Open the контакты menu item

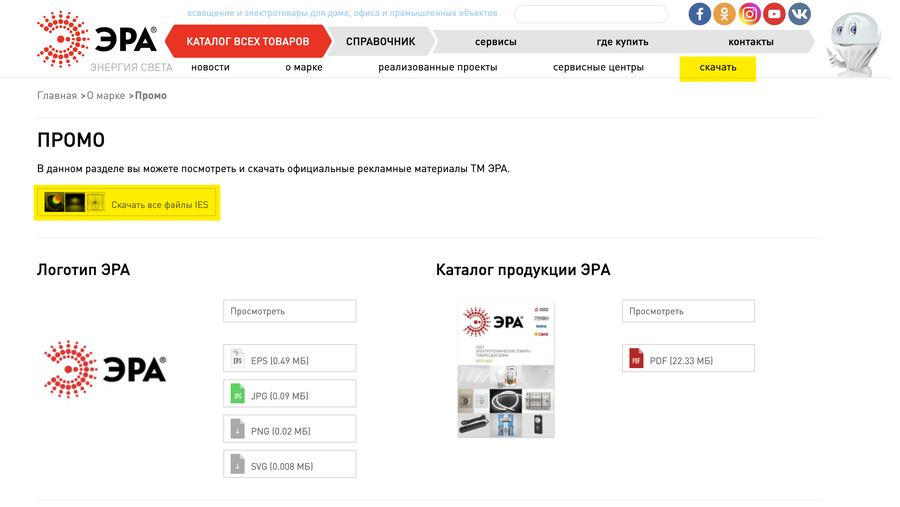(751, 42)
